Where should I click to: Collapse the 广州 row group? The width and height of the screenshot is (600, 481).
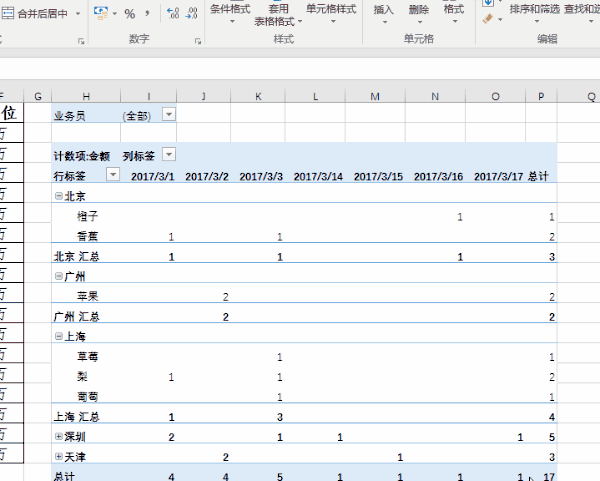58,276
